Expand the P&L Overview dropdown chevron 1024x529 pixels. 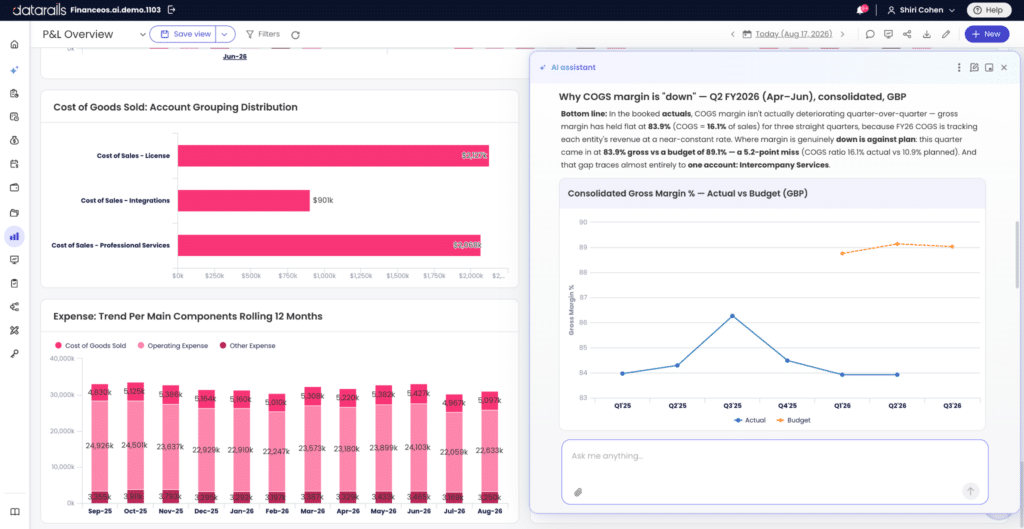click(x=143, y=35)
